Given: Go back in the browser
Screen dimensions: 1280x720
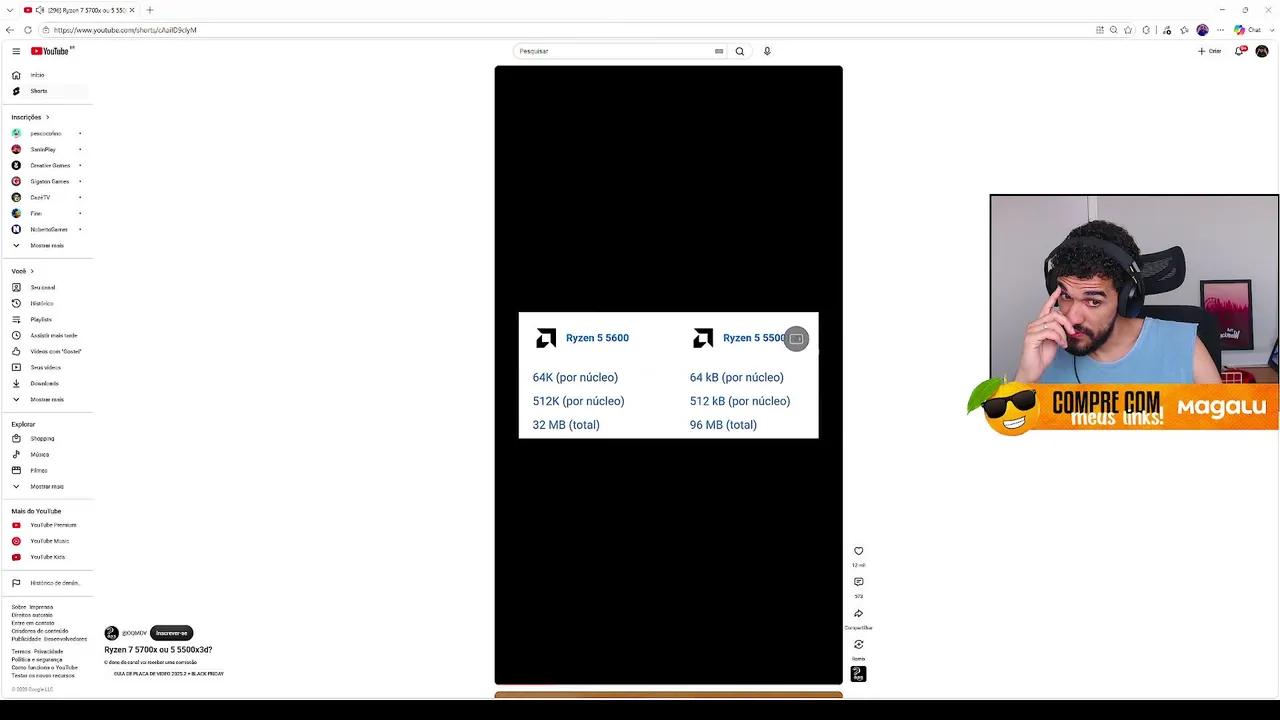Looking at the screenshot, I should (10, 30).
